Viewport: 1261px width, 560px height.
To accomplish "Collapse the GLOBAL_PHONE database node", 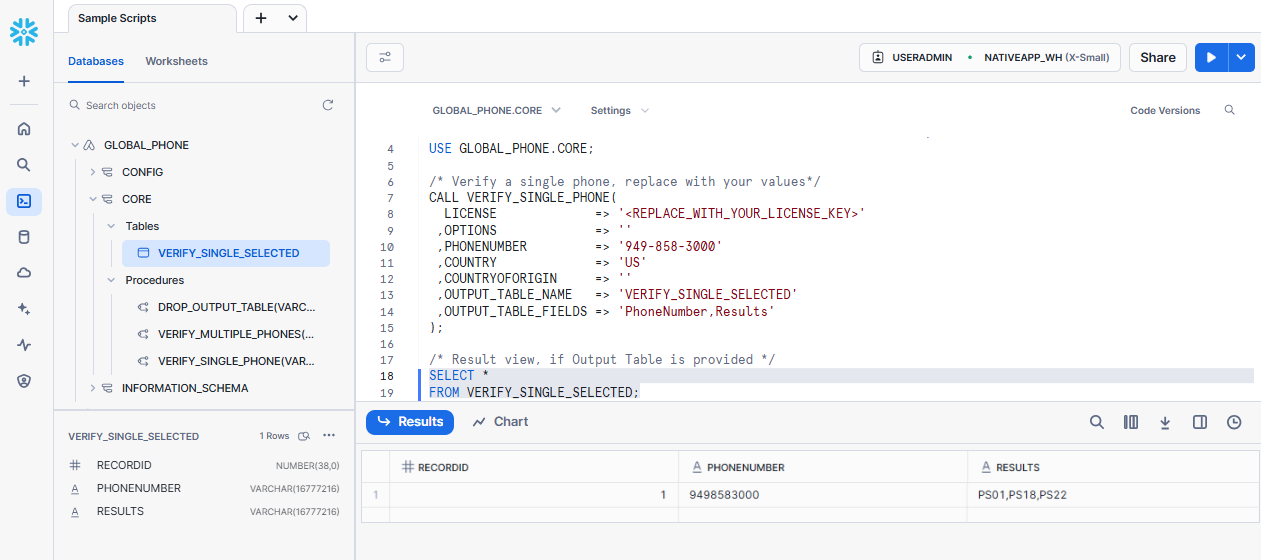I will point(74,145).
